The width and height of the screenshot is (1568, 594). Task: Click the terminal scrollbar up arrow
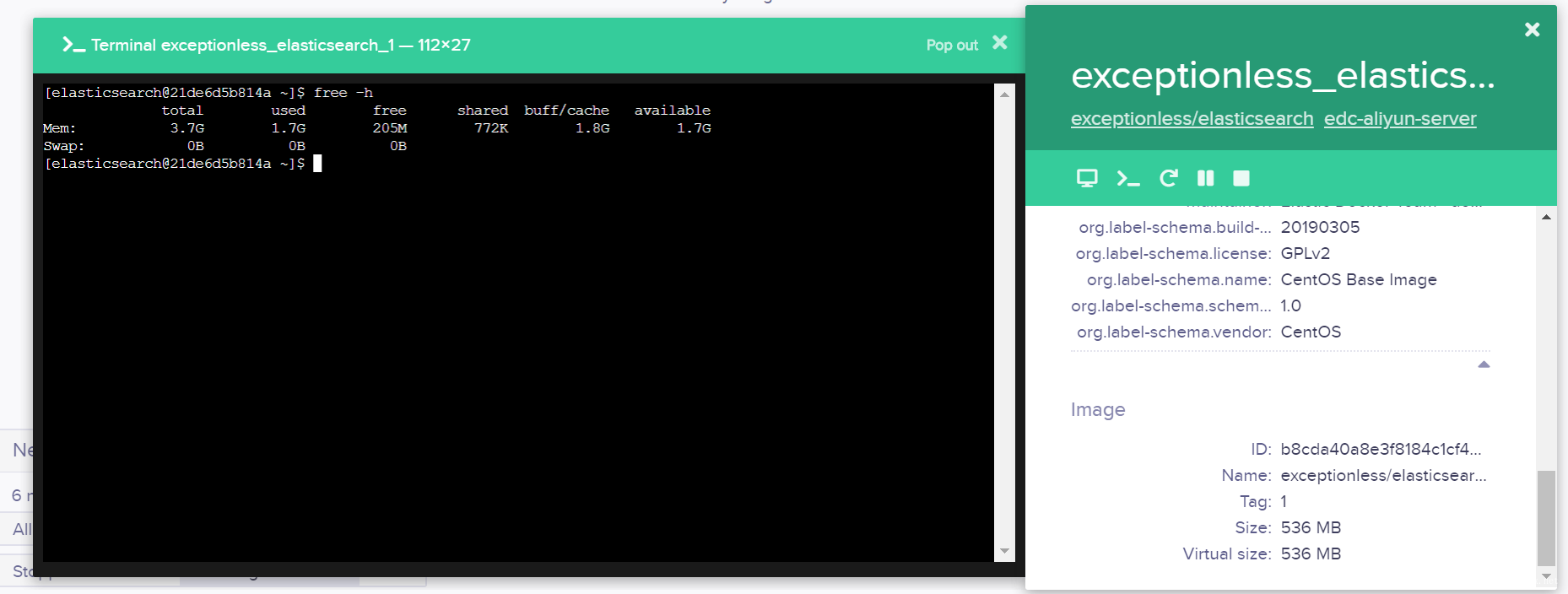pyautogui.click(x=1004, y=94)
